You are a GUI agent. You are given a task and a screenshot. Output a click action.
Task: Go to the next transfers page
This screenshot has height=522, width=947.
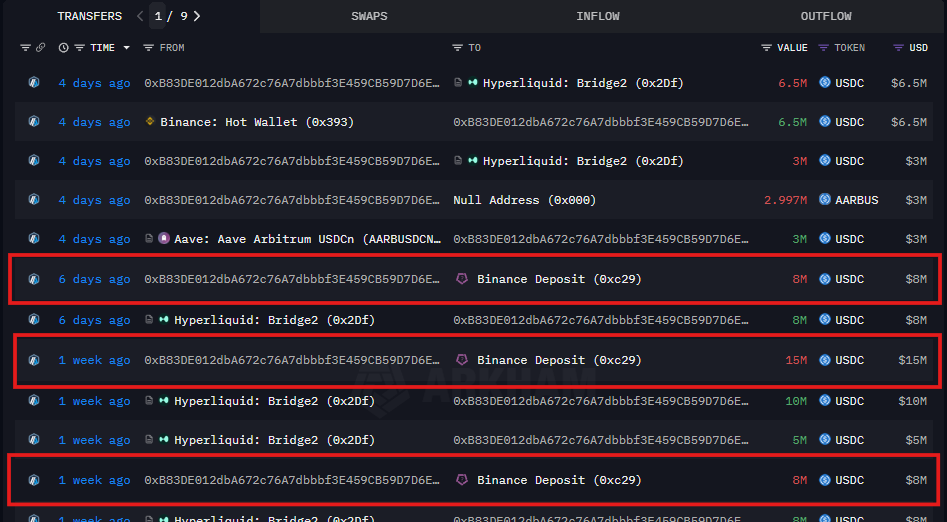coord(197,16)
